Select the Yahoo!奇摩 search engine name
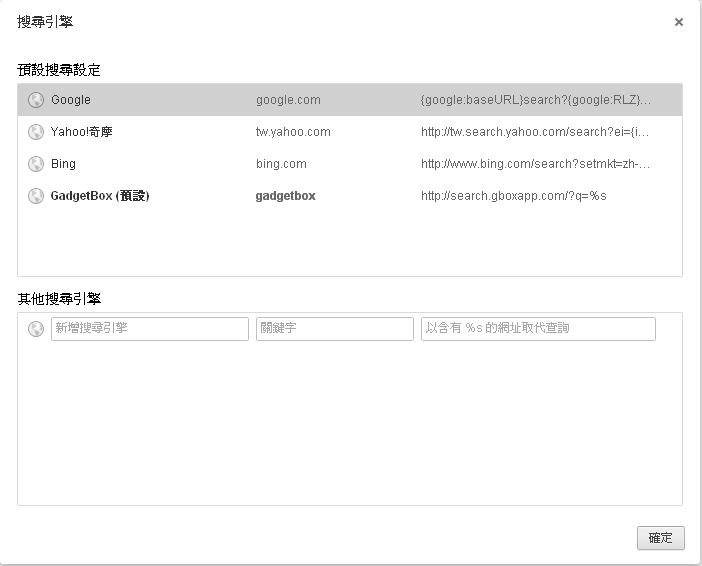The width and height of the screenshot is (702, 566). tap(81, 132)
